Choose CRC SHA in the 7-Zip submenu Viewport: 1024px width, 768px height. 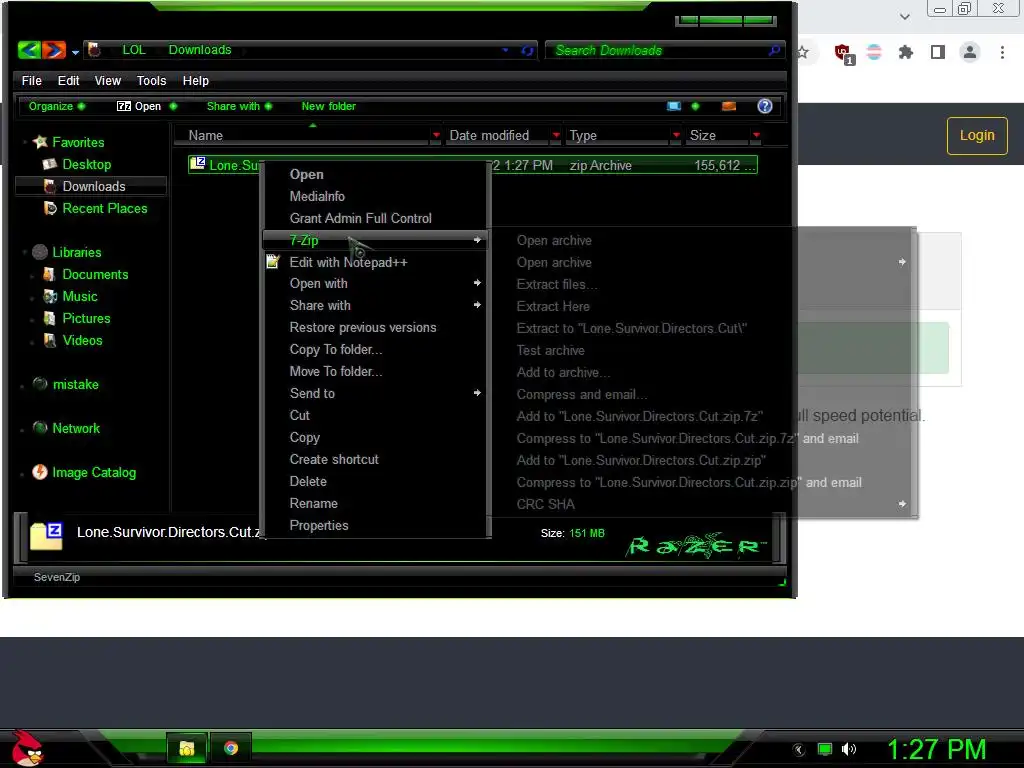click(x=545, y=504)
